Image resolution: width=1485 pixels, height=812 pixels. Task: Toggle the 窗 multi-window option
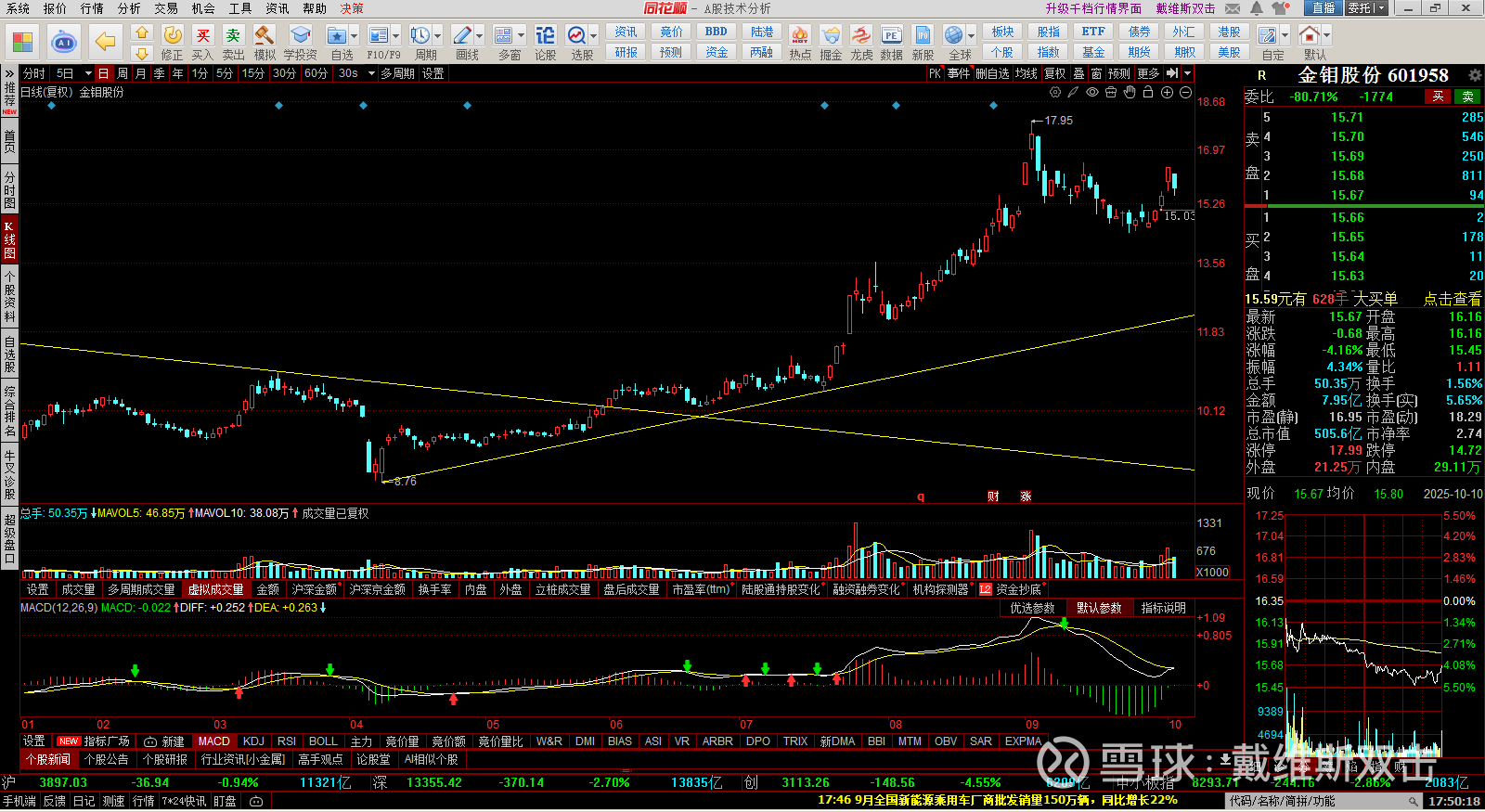(x=1096, y=73)
